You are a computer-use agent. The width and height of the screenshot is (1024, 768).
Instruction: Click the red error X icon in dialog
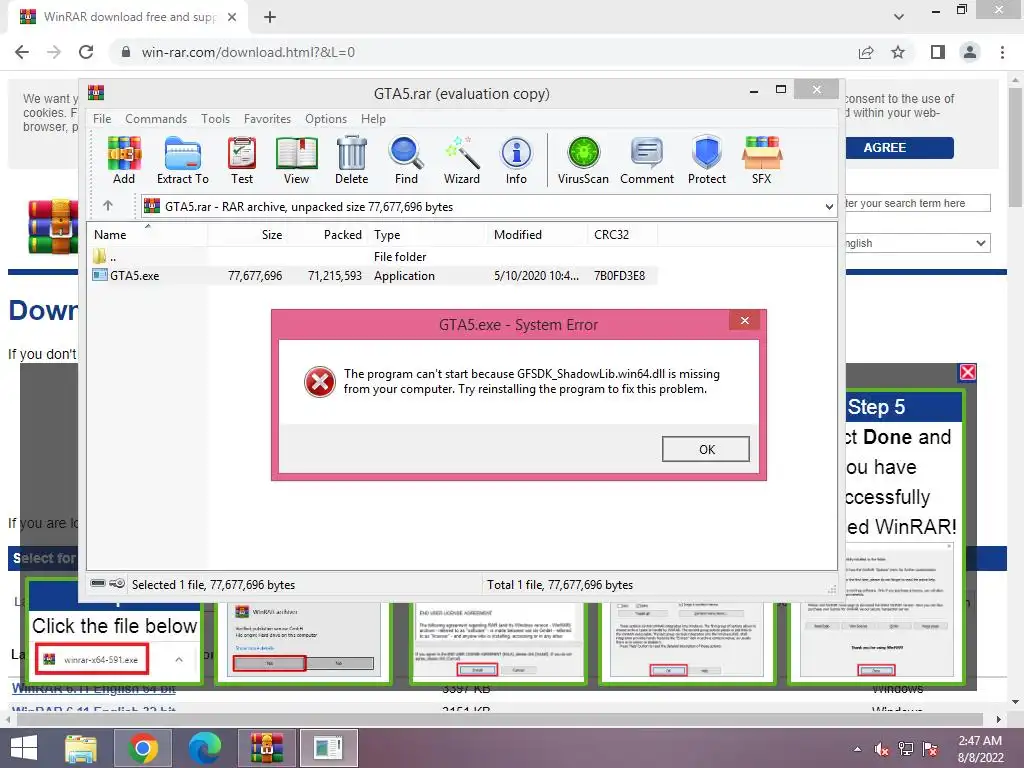click(320, 382)
